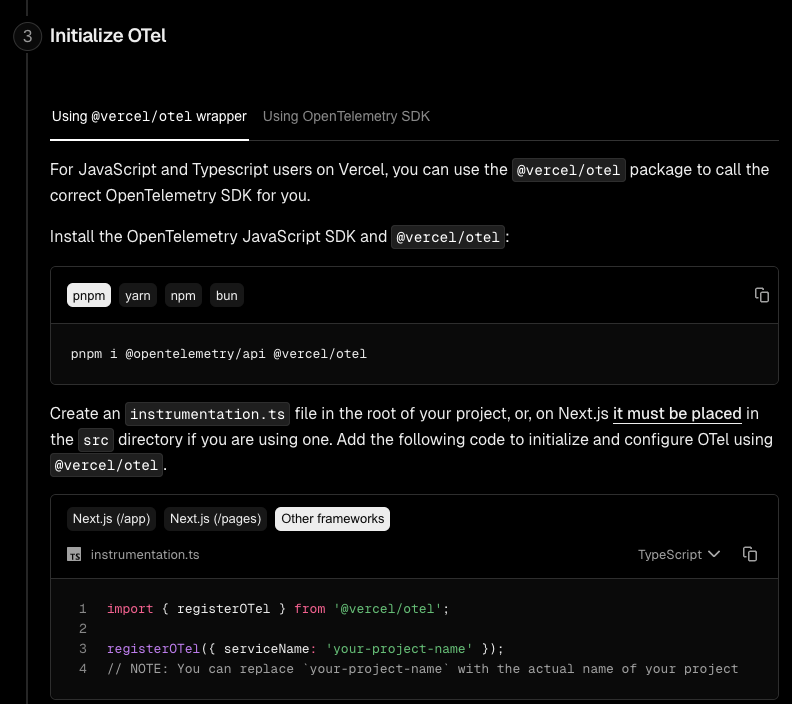Click the TS file icon

point(74,554)
